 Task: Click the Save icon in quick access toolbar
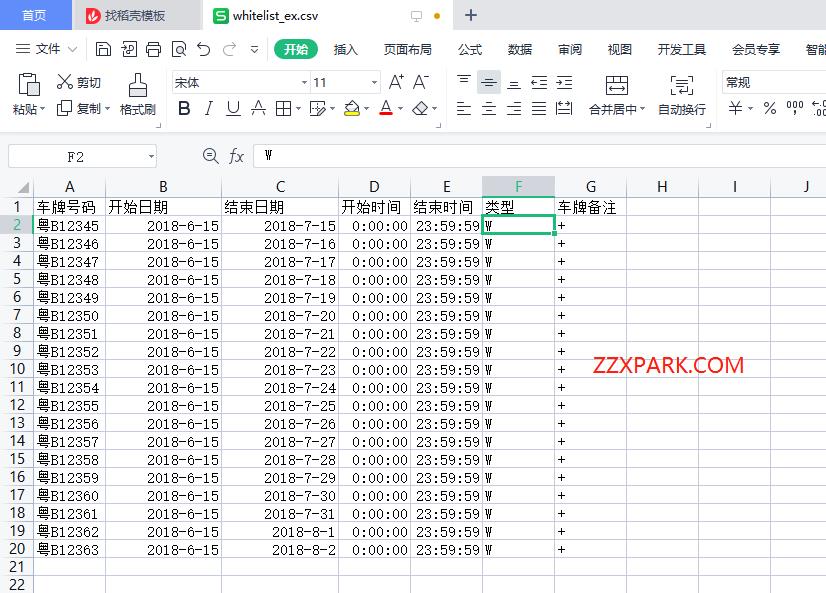tap(103, 49)
